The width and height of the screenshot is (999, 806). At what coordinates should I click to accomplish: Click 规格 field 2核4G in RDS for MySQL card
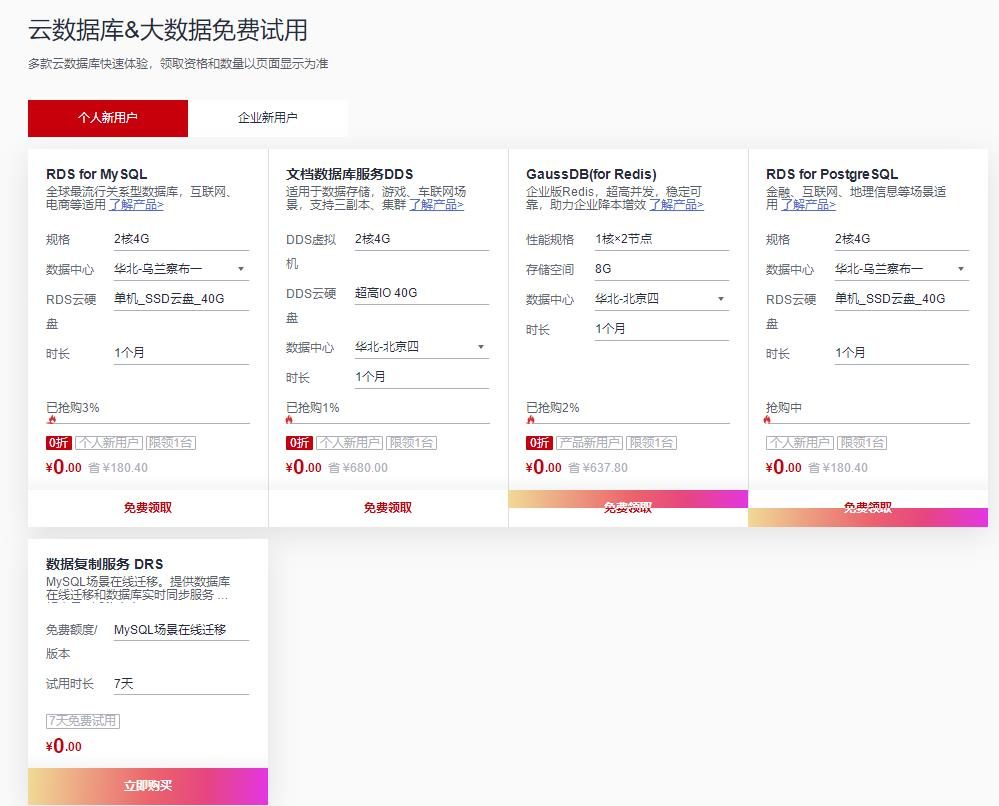click(181, 240)
